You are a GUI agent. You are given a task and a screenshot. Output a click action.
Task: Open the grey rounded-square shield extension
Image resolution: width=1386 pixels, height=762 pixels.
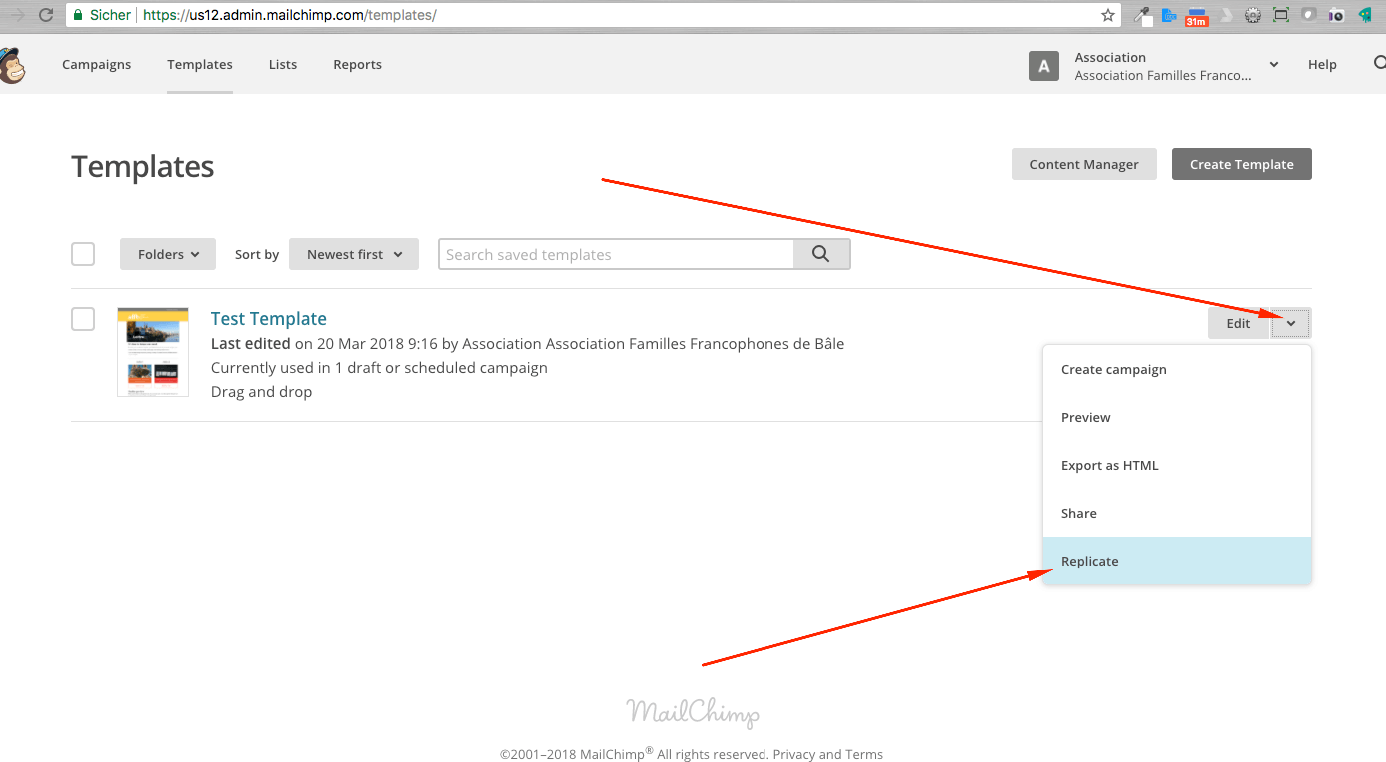point(1308,15)
